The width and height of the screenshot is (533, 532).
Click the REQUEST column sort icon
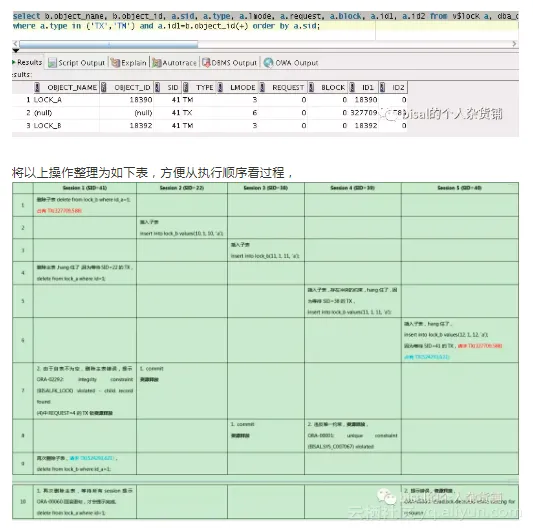[x=262, y=87]
